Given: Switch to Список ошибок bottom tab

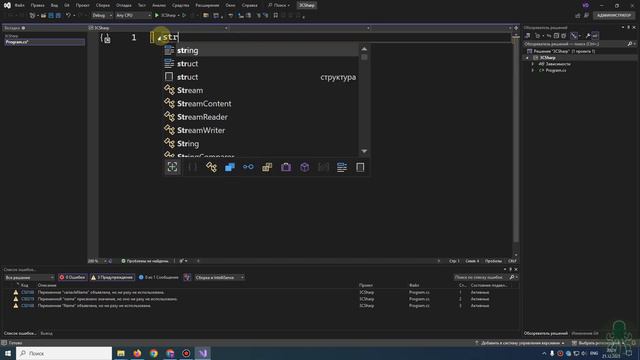Looking at the screenshot, I should [20, 333].
